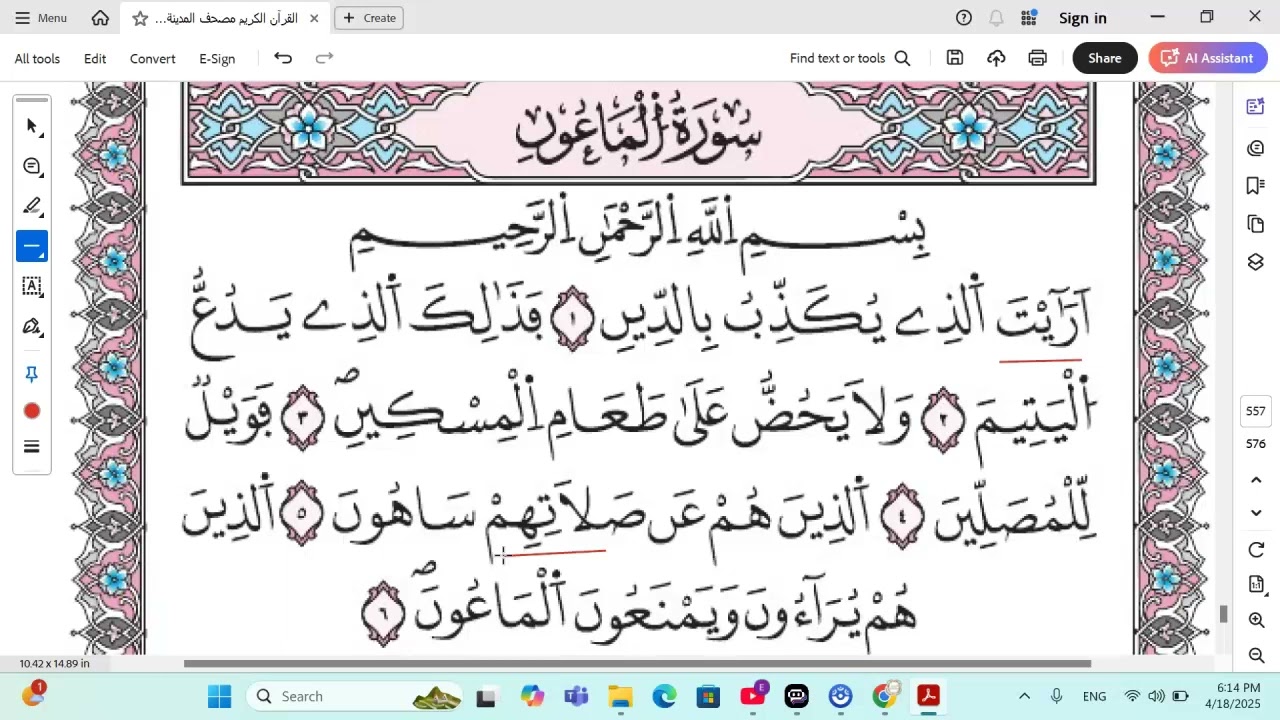Open the fill and sign pen tool
The width and height of the screenshot is (1280, 720).
(x=32, y=327)
